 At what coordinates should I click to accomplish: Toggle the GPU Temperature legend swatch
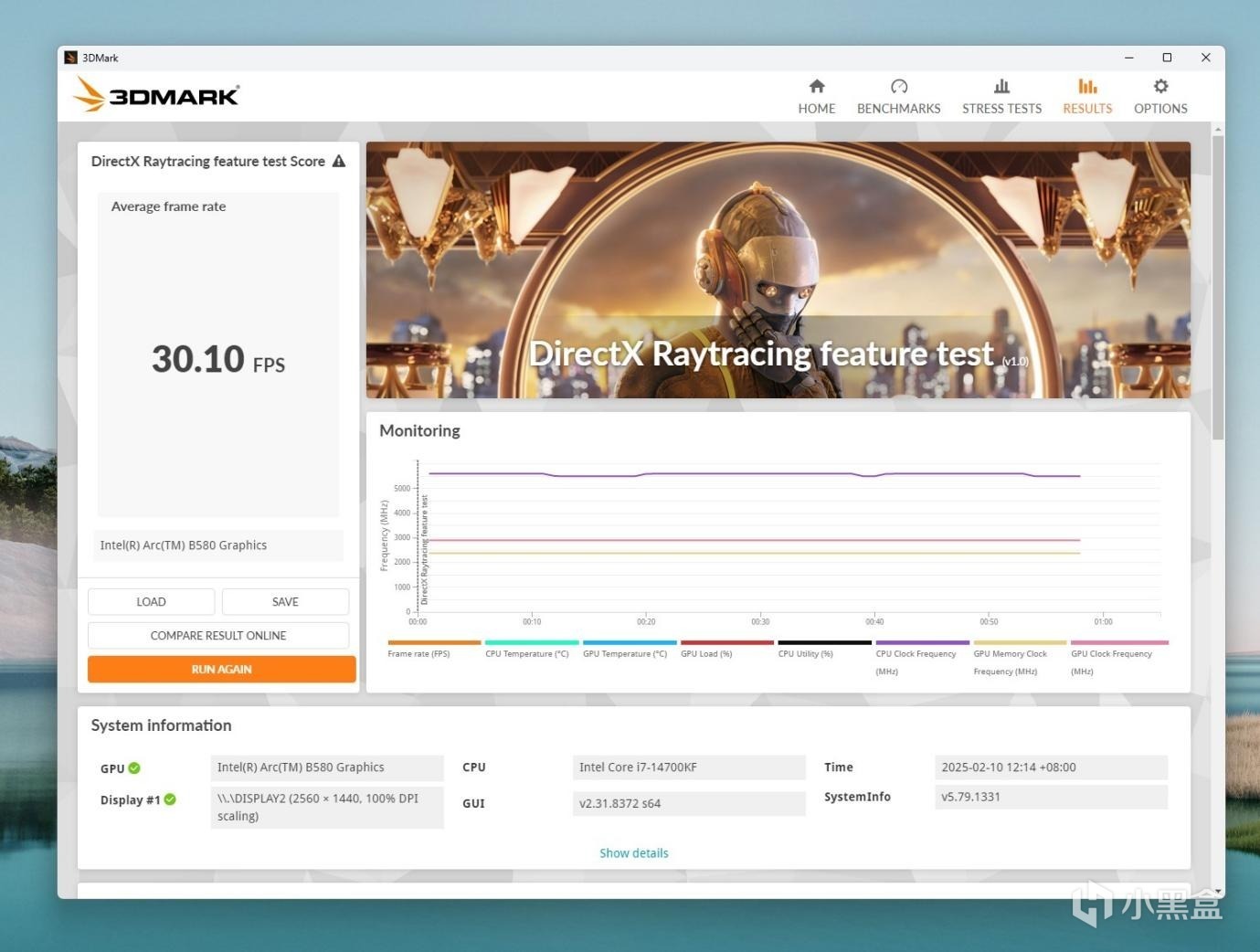[630, 642]
